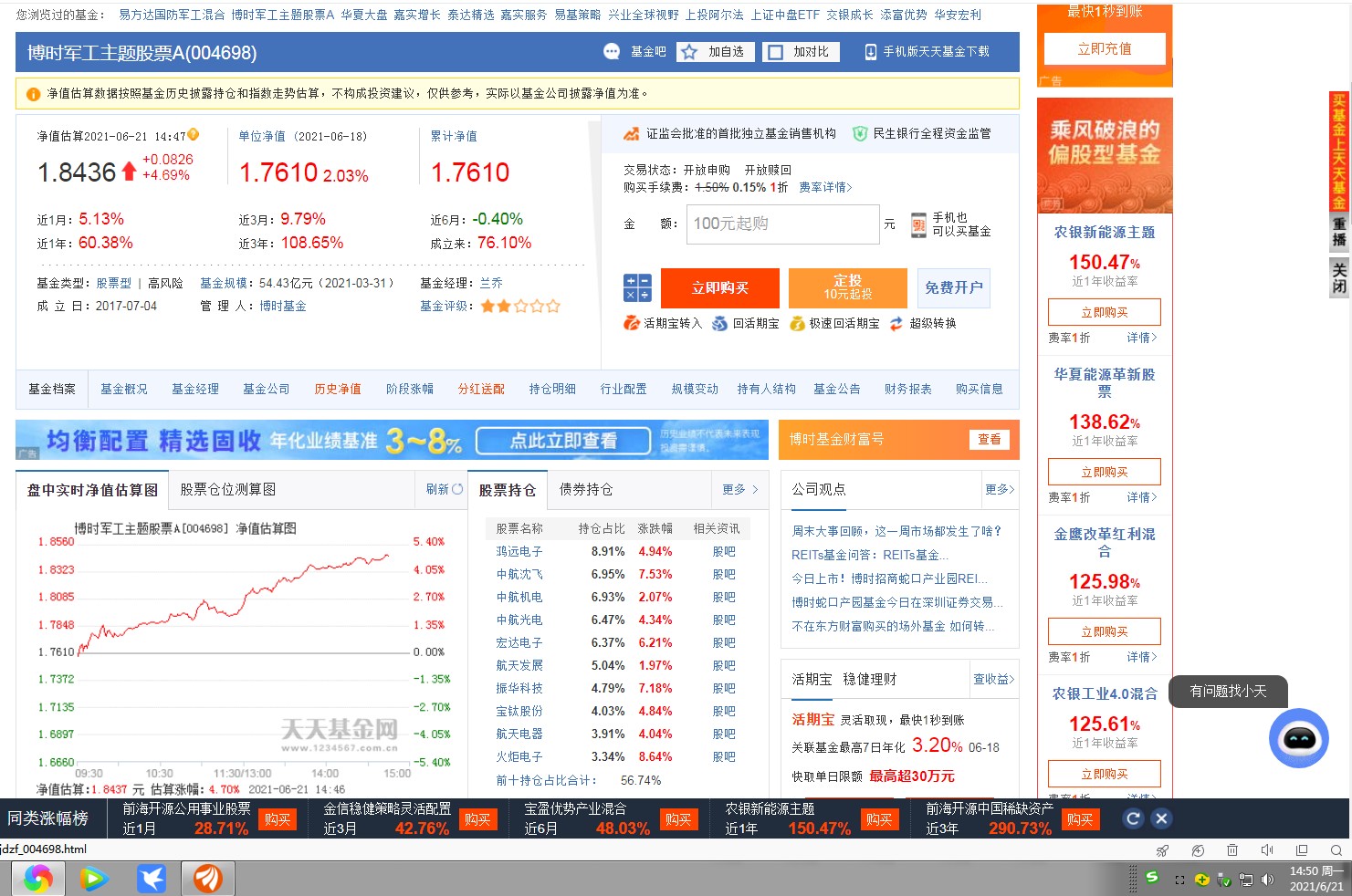
Task: Click the 极速回活期宝 gold bag icon
Action: [797, 323]
